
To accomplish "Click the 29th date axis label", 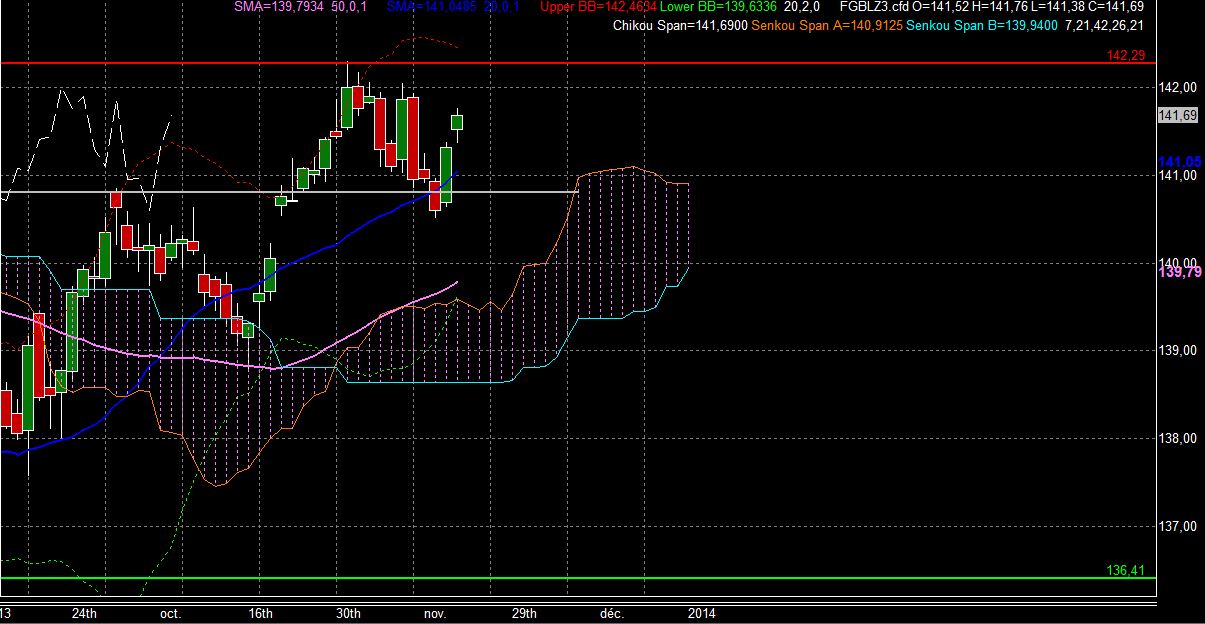I will click(523, 613).
